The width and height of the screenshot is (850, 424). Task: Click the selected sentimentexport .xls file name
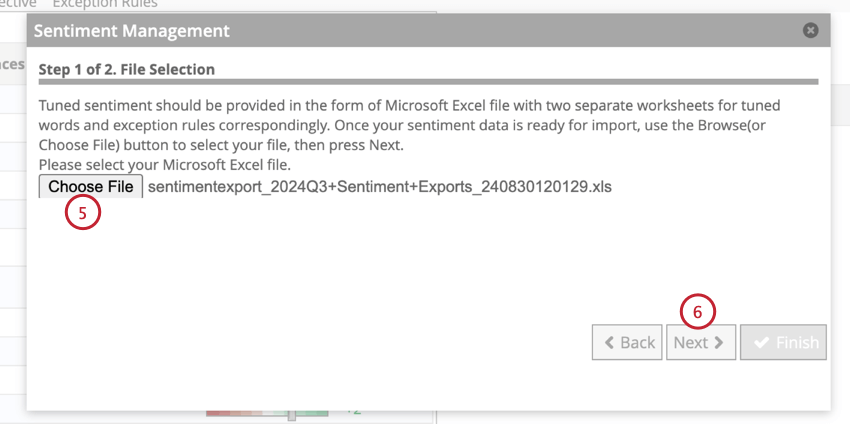coord(379,186)
